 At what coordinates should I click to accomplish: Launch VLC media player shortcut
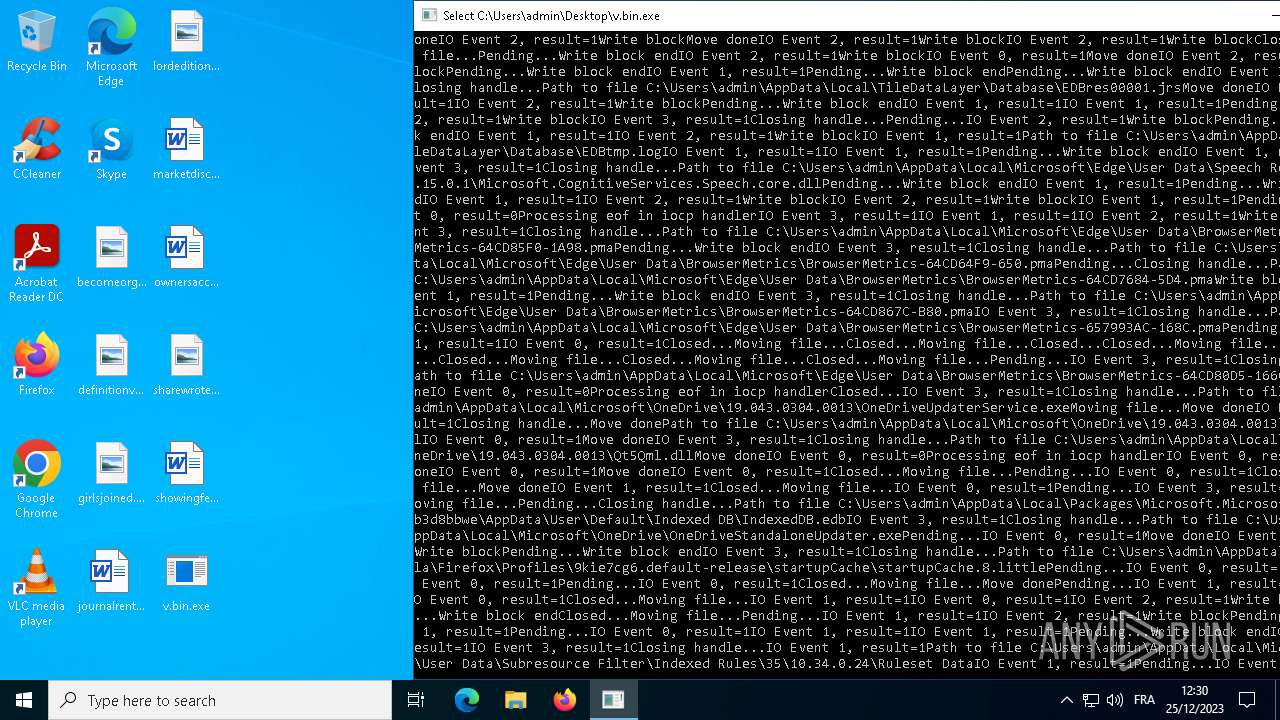pyautogui.click(x=37, y=589)
